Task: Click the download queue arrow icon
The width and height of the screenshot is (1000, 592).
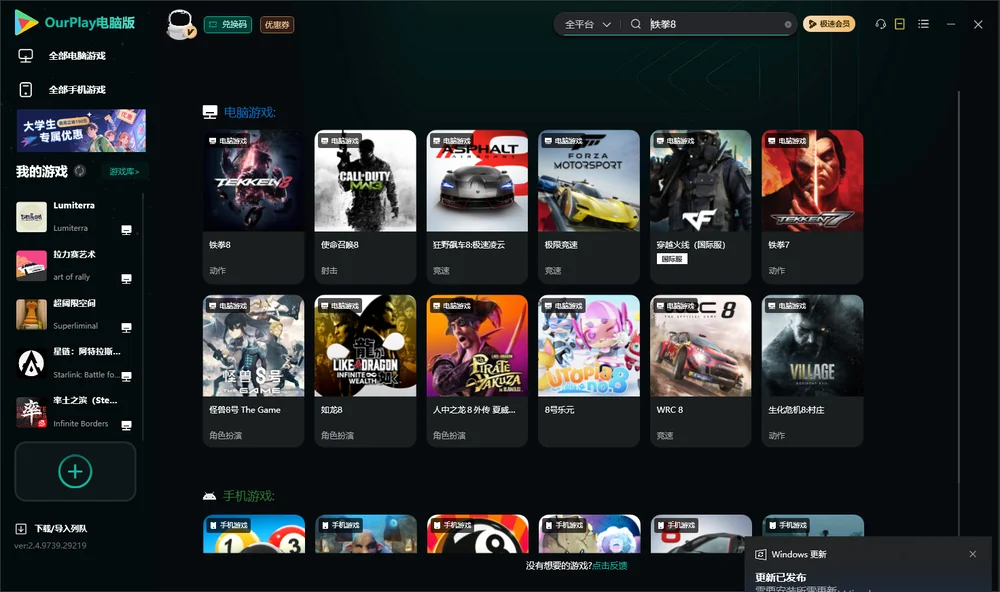Action: (x=21, y=529)
